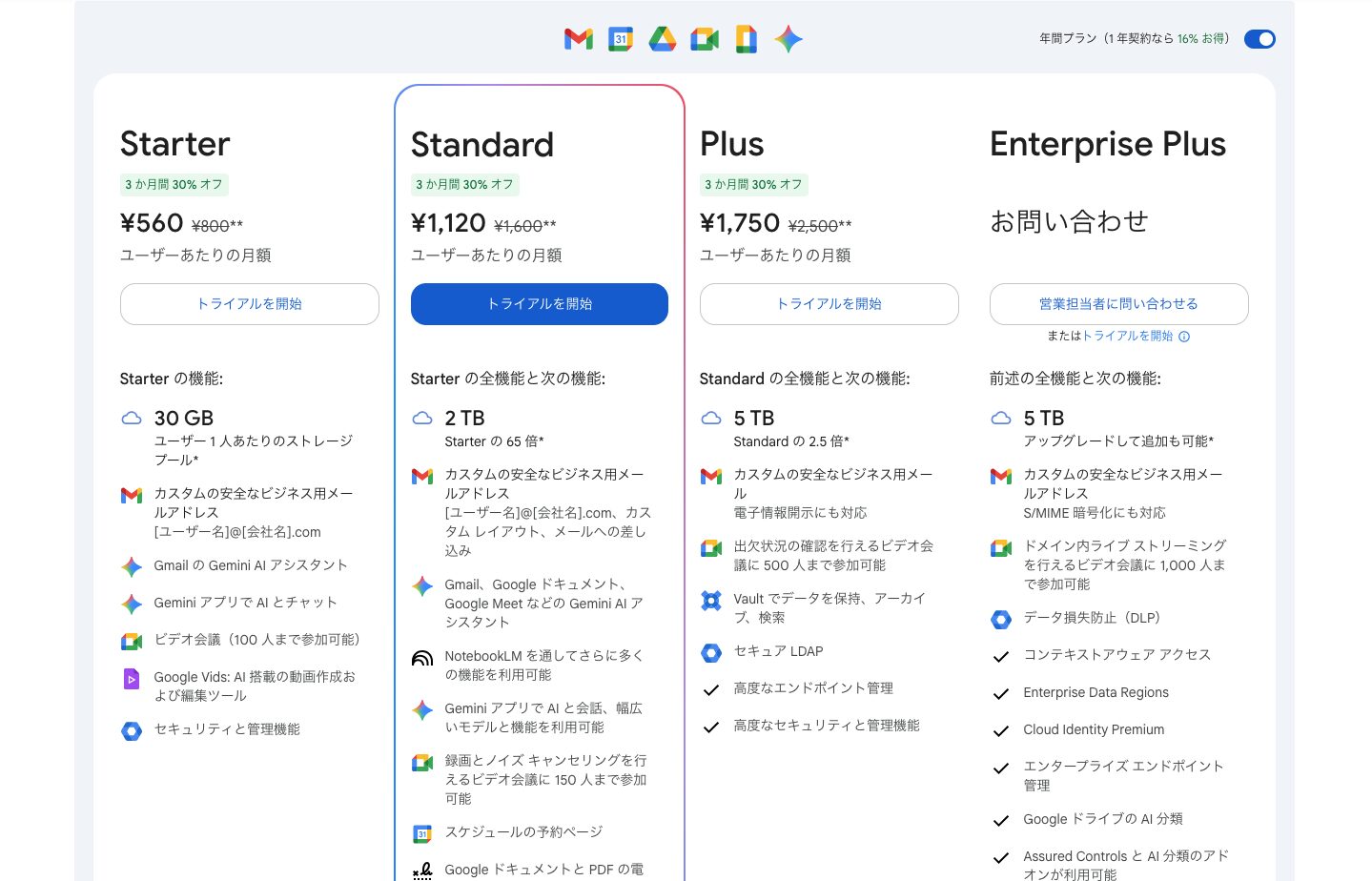
Task: Click the Google Drive icon in the header
Action: (x=662, y=39)
